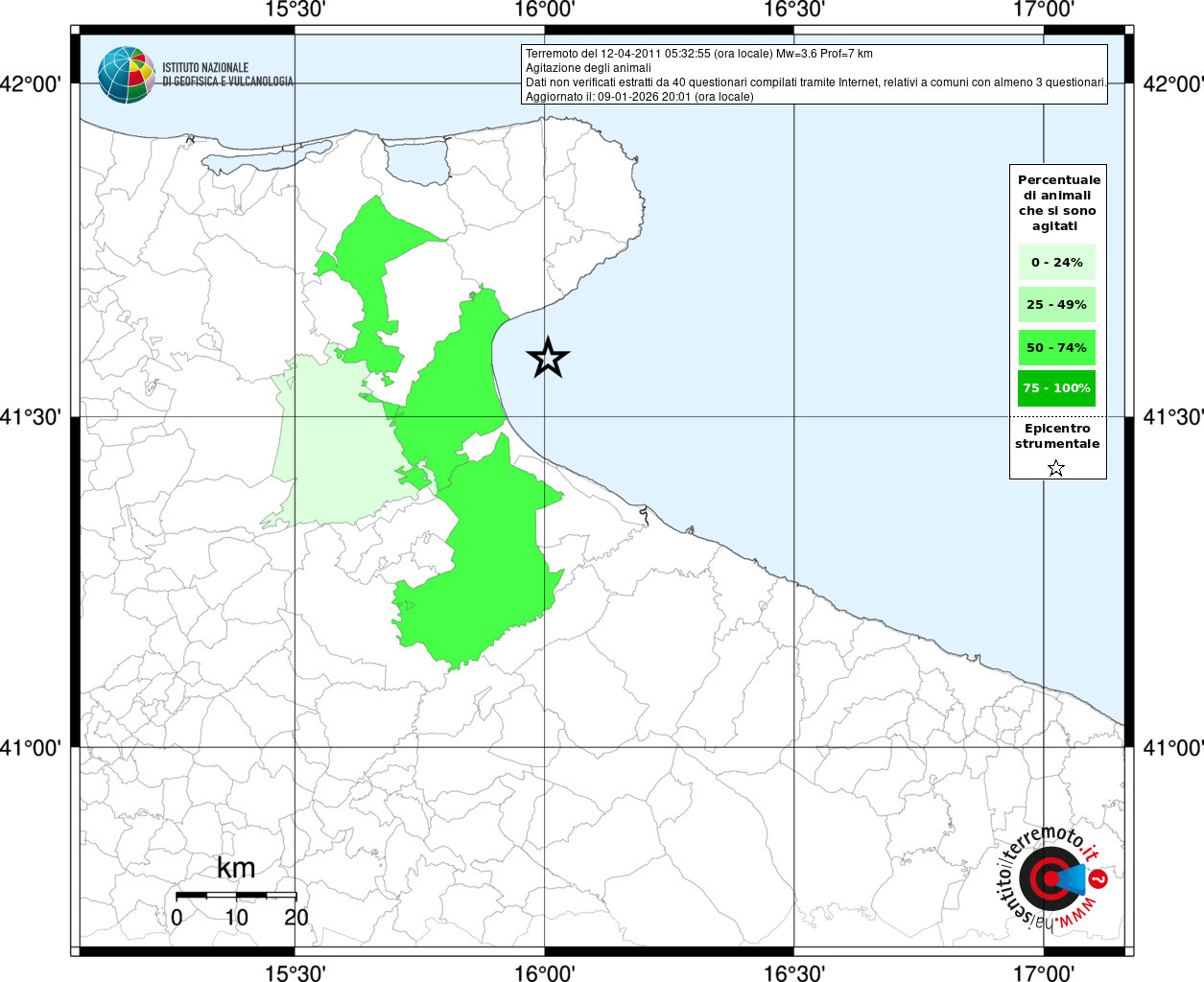Select the 25 - 49% legend swatch
The image size is (1204, 982).
[1056, 305]
